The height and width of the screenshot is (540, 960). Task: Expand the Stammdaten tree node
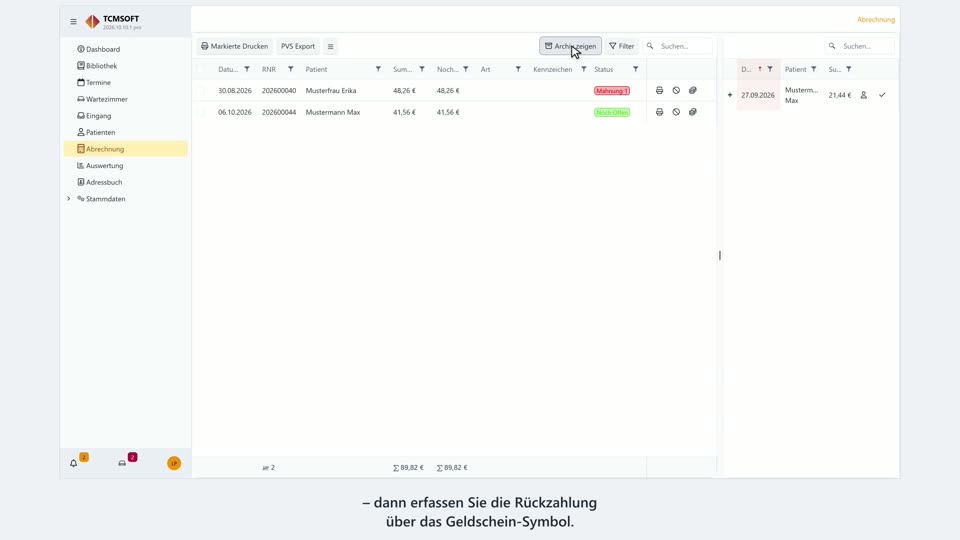tap(69, 198)
